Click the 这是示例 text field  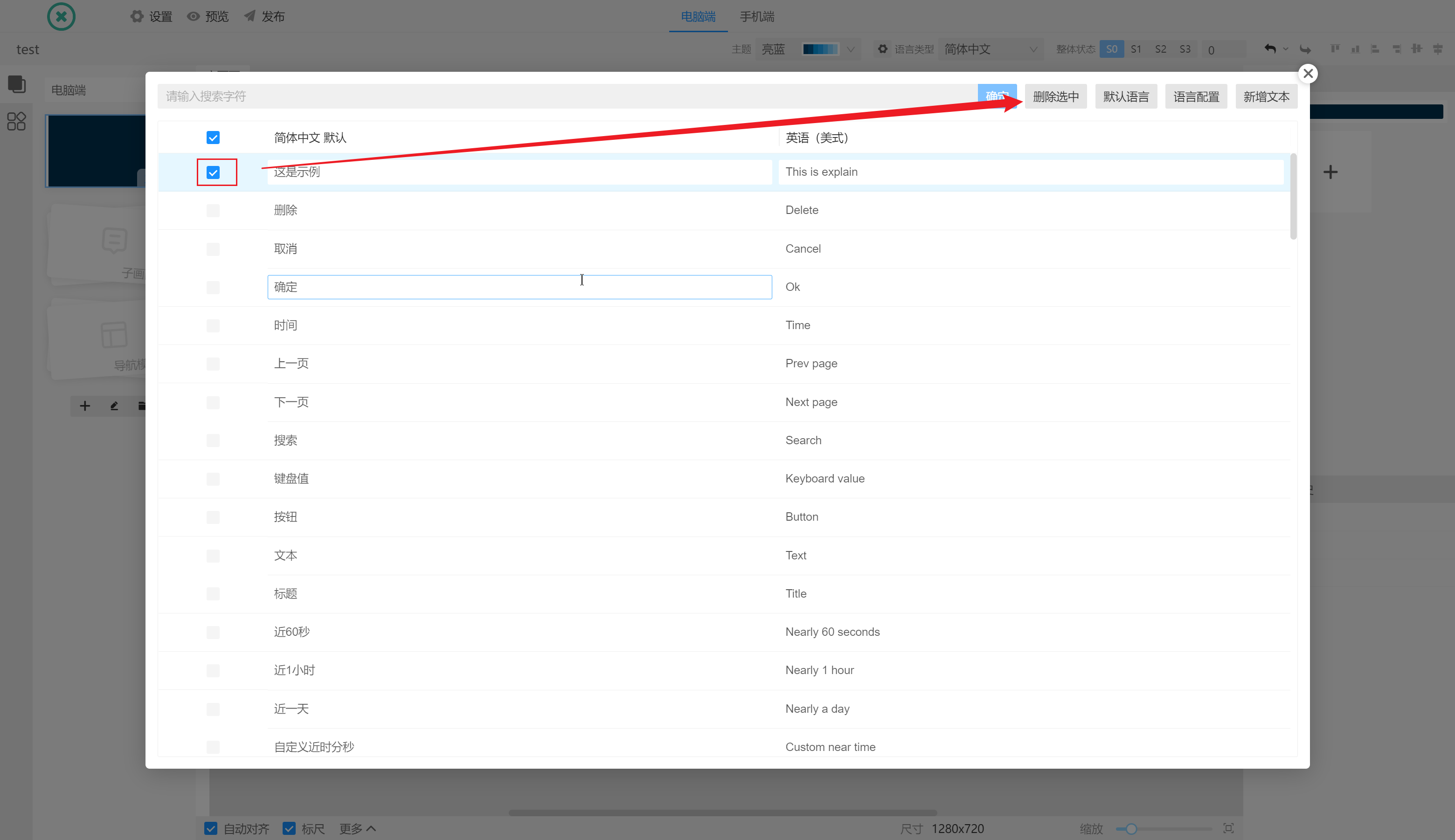coord(520,172)
